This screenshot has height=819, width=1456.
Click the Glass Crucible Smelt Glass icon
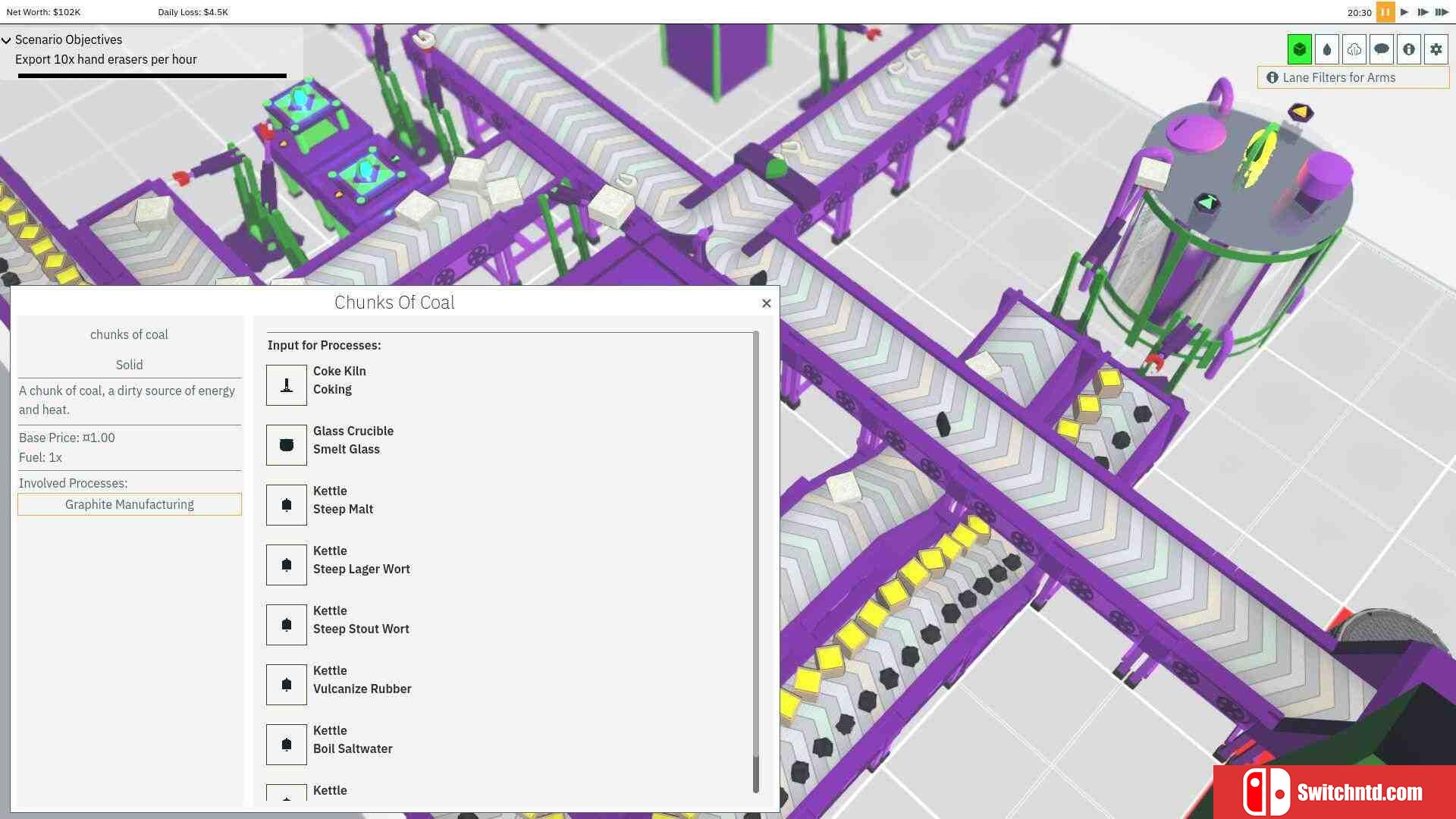click(287, 445)
